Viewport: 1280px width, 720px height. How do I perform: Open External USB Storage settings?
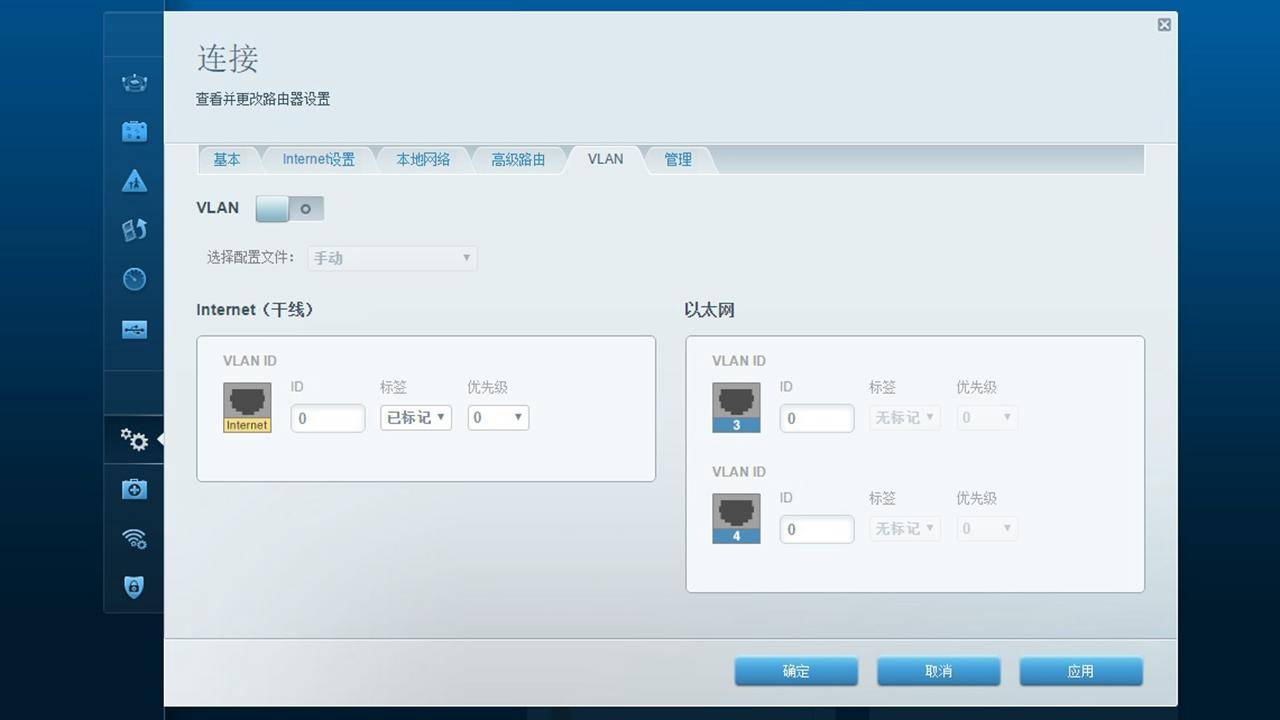133,329
